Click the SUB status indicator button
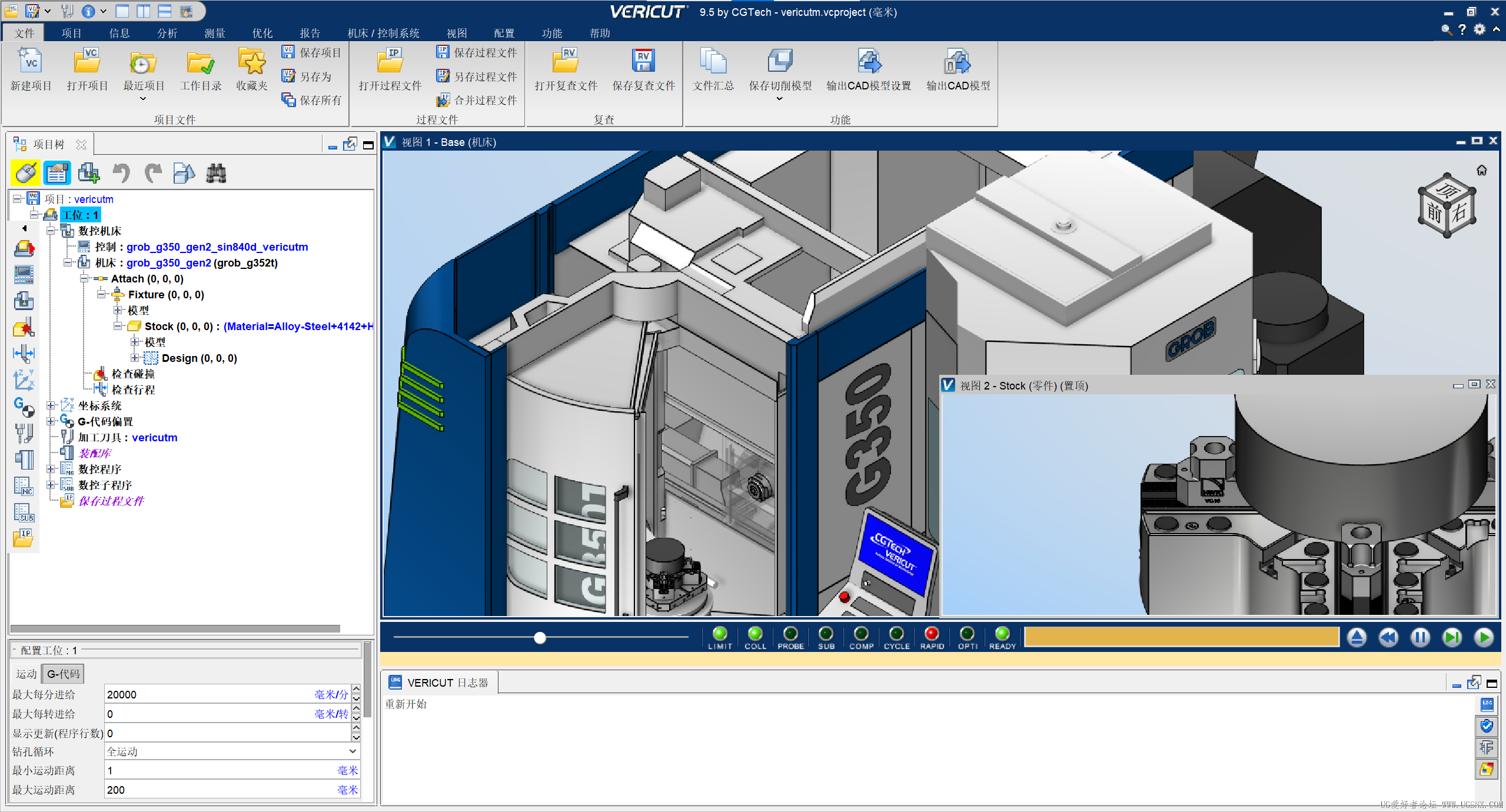 pos(831,636)
